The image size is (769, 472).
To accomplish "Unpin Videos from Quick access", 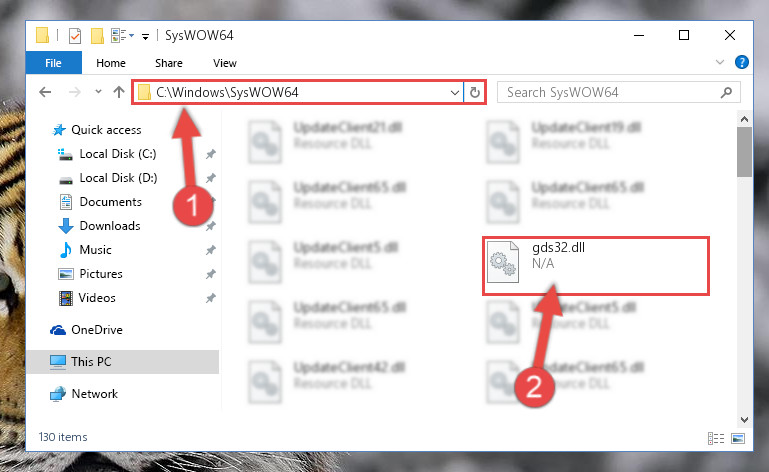I will tap(211, 298).
